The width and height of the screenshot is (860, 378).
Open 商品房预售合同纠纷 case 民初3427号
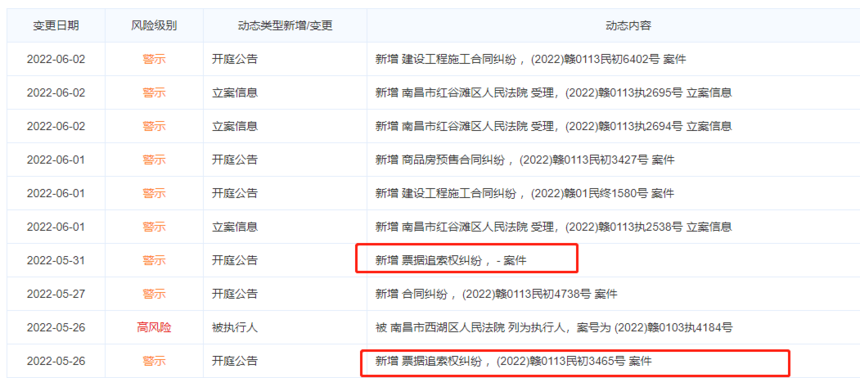525,160
